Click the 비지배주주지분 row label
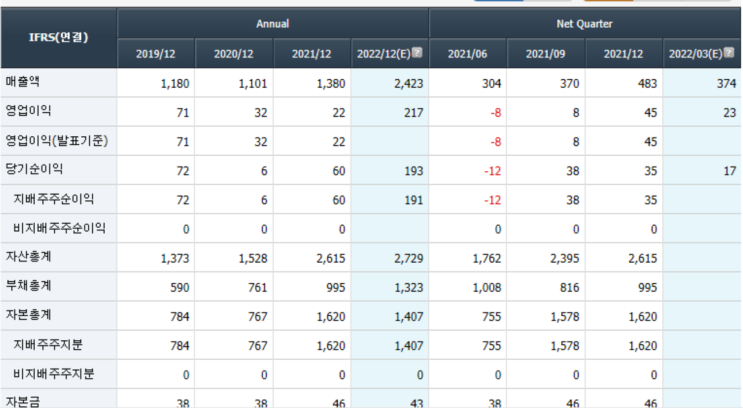Image resolution: width=743 pixels, height=408 pixels. tap(54, 374)
